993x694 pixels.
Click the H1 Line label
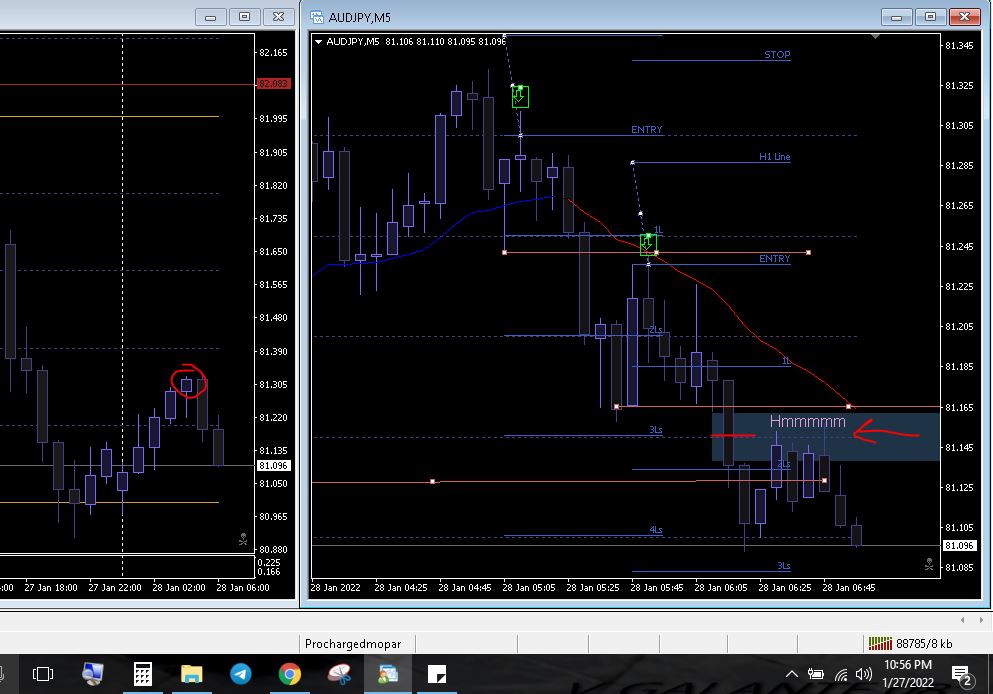point(775,156)
